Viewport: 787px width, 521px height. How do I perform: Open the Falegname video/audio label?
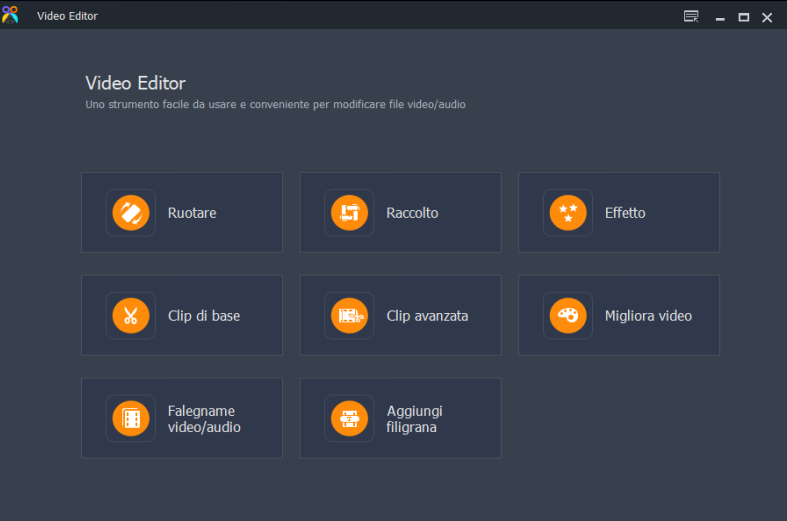(204, 419)
